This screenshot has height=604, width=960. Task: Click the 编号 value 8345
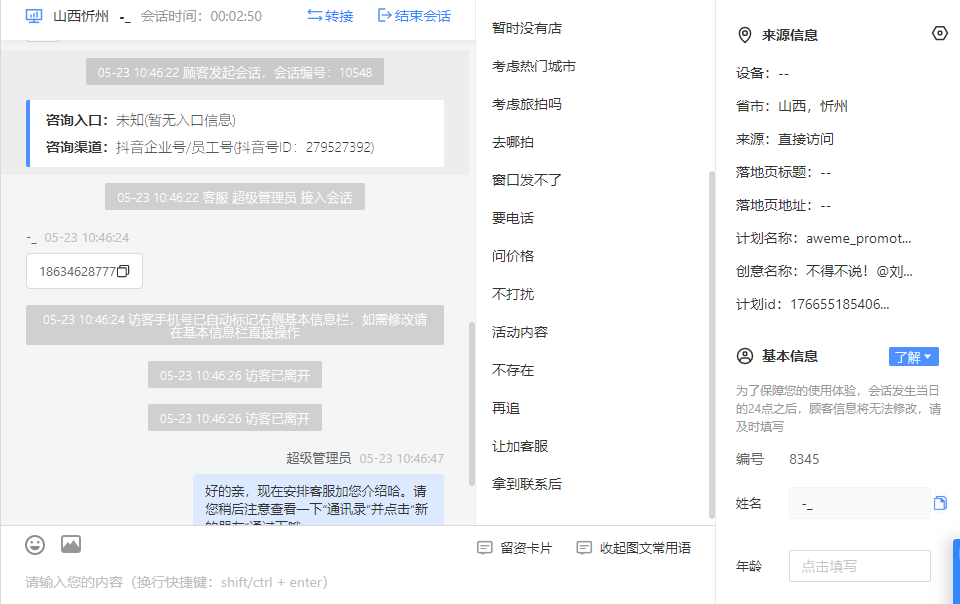click(x=804, y=459)
